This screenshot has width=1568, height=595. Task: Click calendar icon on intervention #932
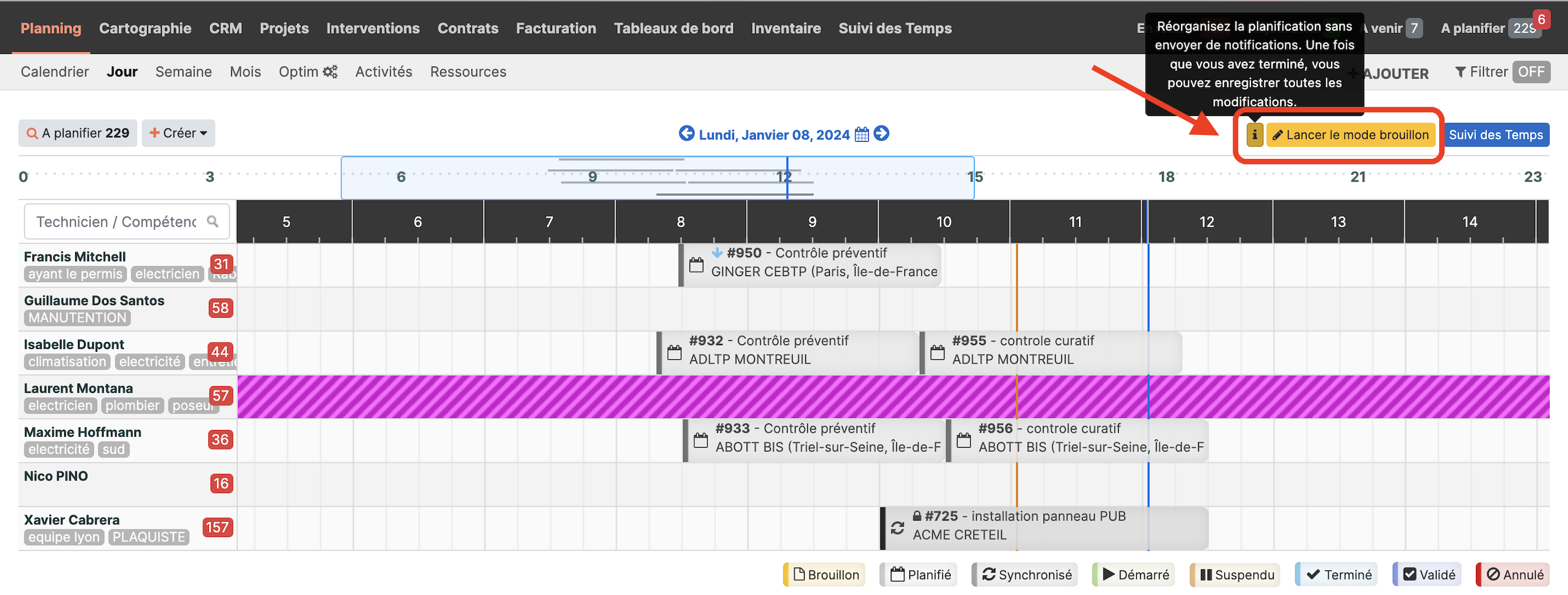(x=674, y=352)
